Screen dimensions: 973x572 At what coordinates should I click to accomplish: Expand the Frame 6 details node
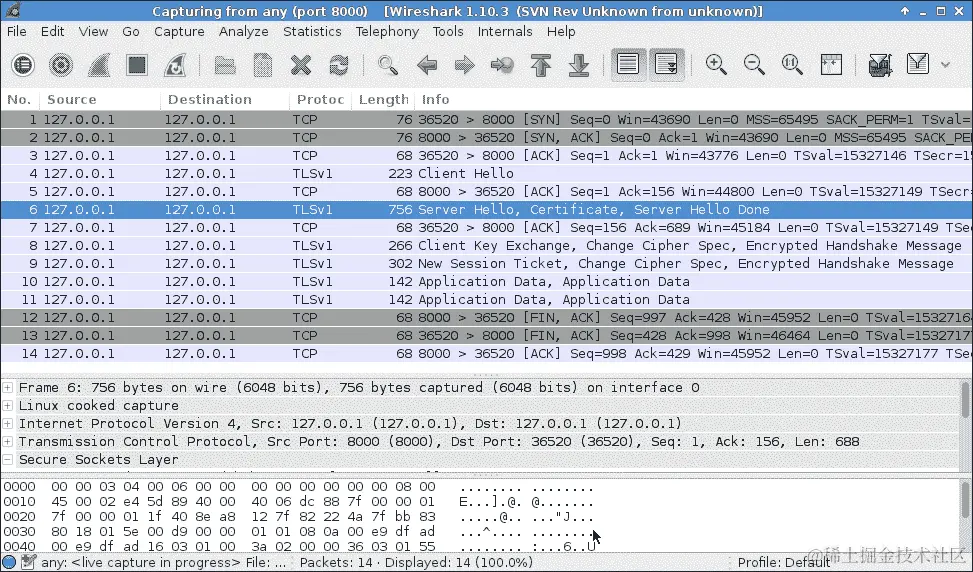pyautogui.click(x=7, y=388)
